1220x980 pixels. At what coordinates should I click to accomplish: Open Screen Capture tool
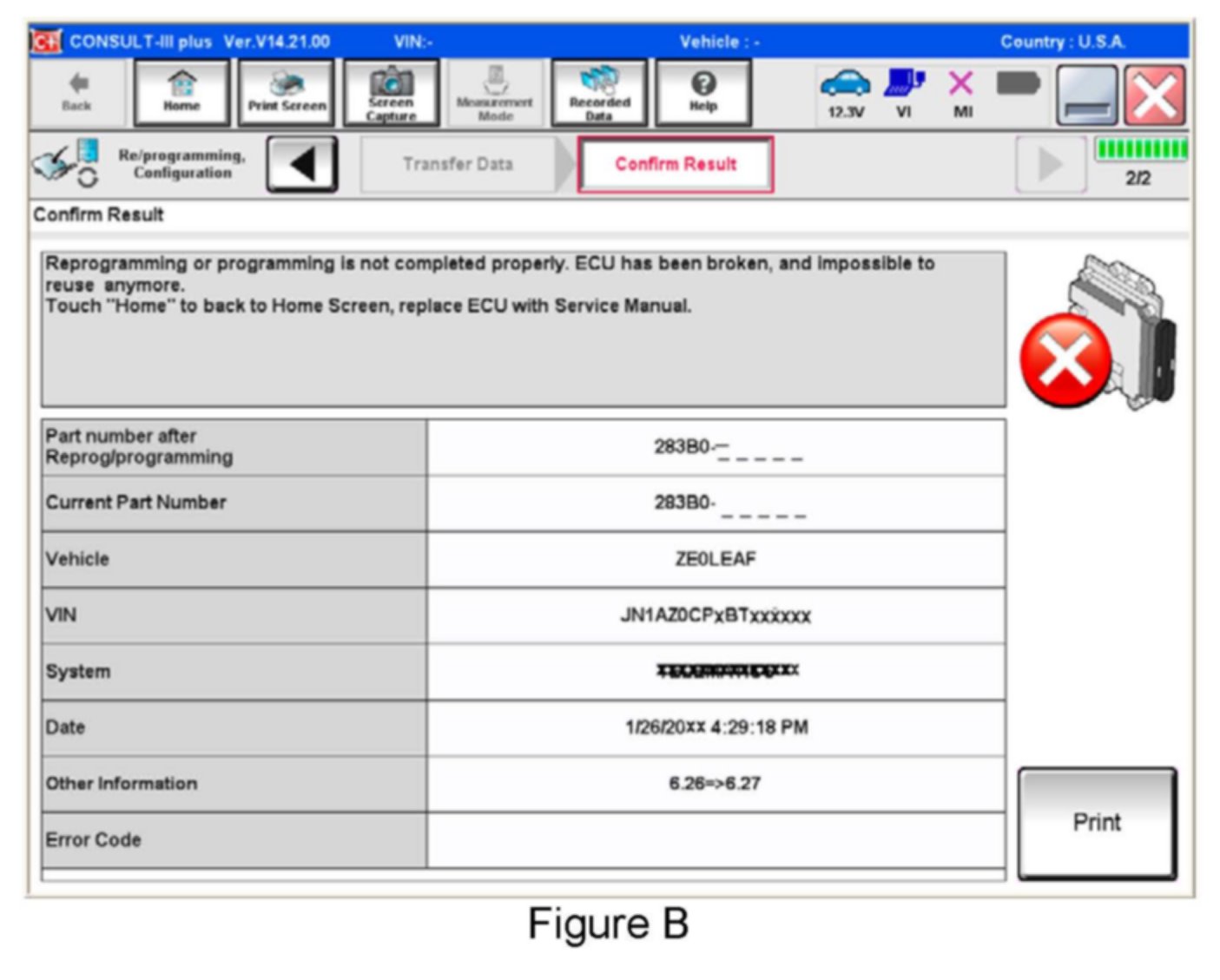391,93
